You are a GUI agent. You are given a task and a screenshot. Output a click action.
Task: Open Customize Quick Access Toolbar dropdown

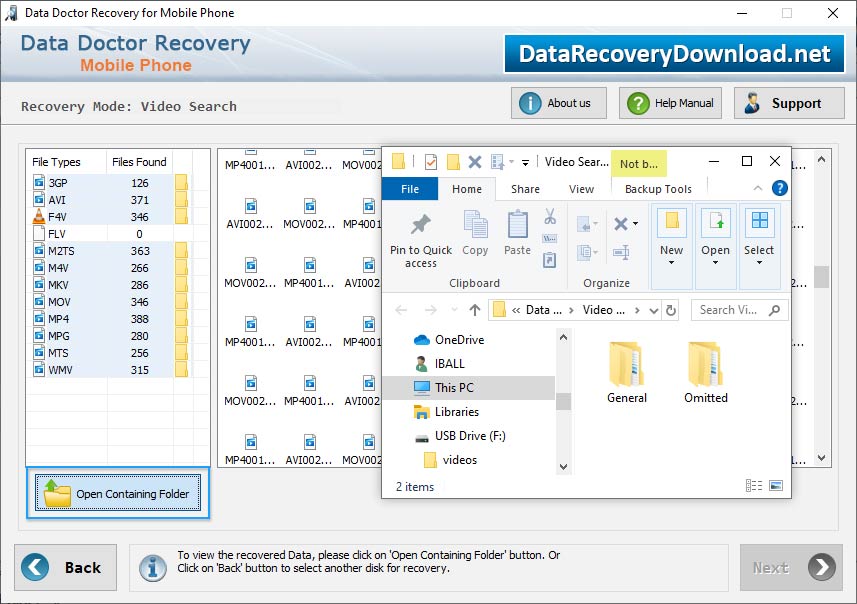(525, 162)
